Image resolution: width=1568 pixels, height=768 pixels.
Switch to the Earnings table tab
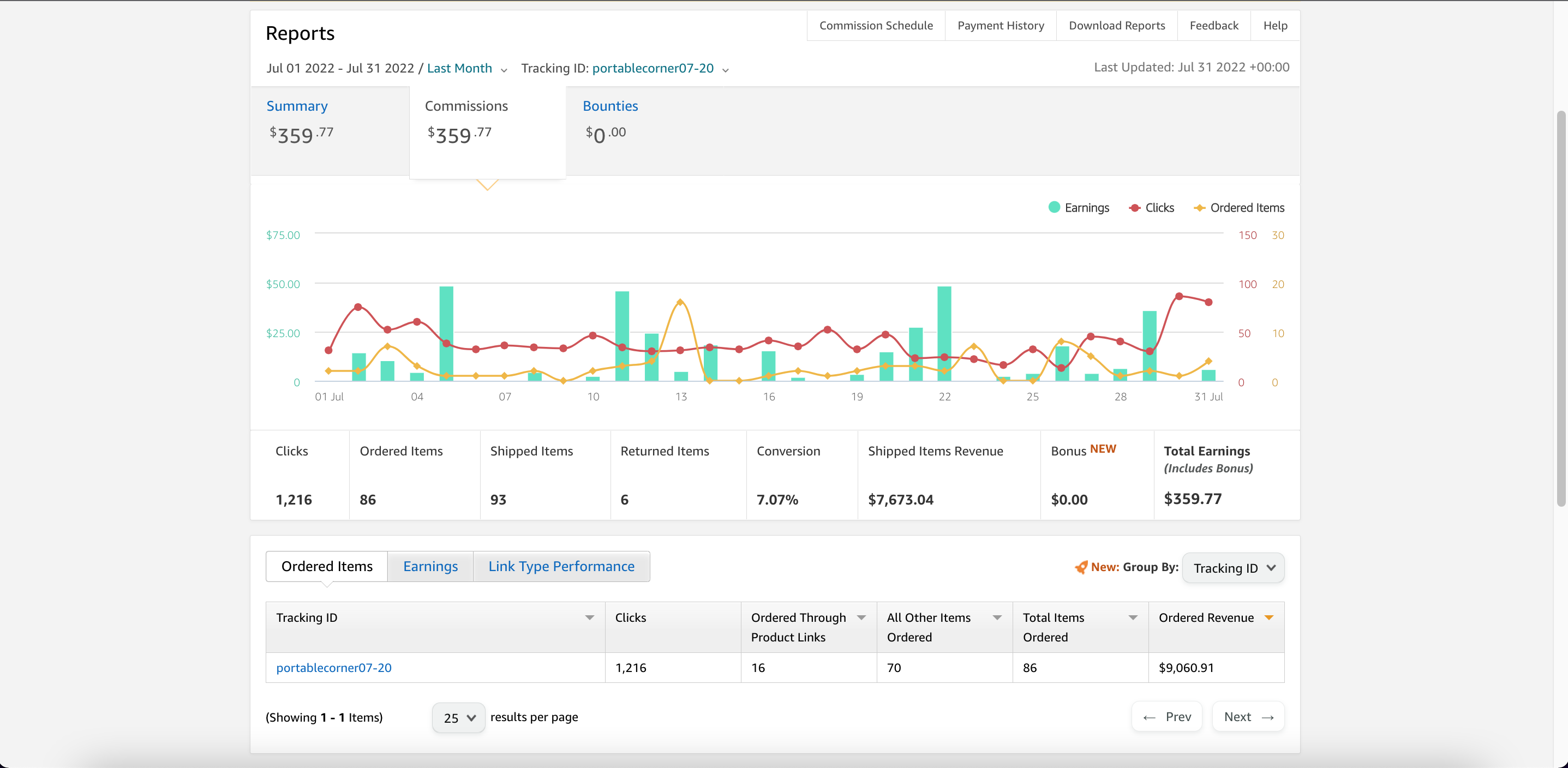coord(430,566)
